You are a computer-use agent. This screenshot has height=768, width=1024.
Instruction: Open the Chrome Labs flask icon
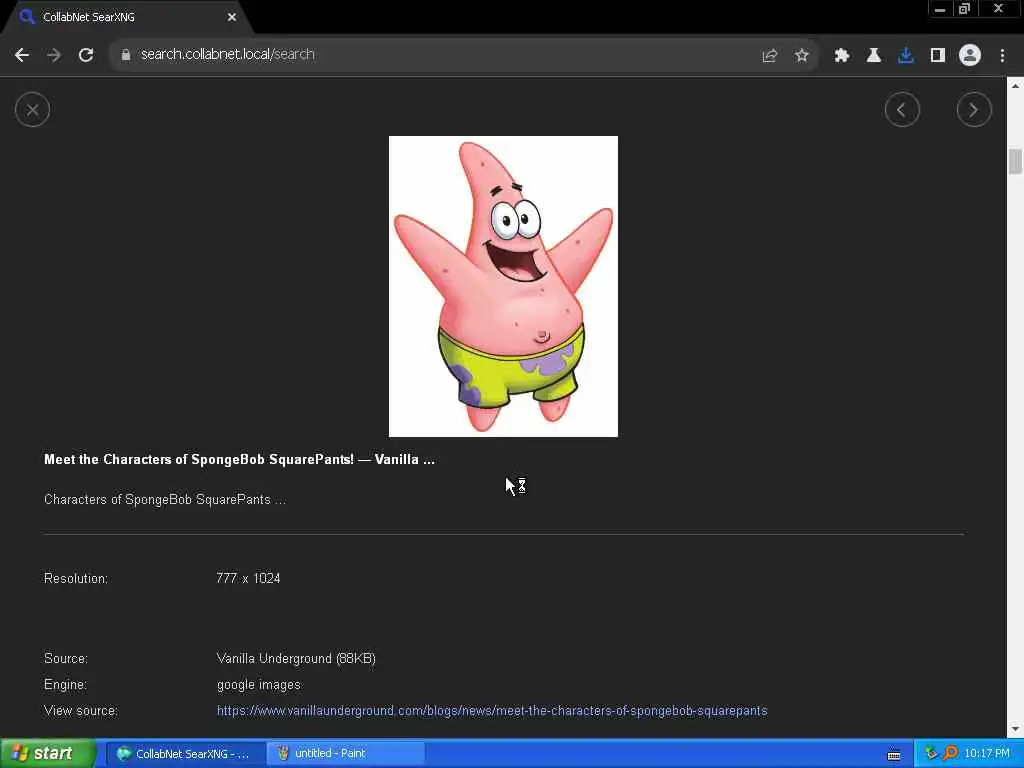point(873,56)
